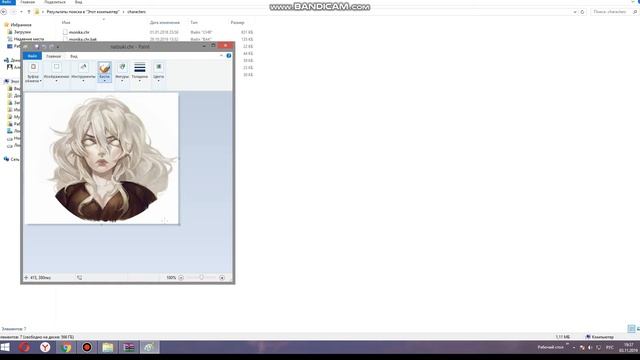Open Paint help with the question mark icon
The height and width of the screenshot is (360, 640).
[x=229, y=56]
